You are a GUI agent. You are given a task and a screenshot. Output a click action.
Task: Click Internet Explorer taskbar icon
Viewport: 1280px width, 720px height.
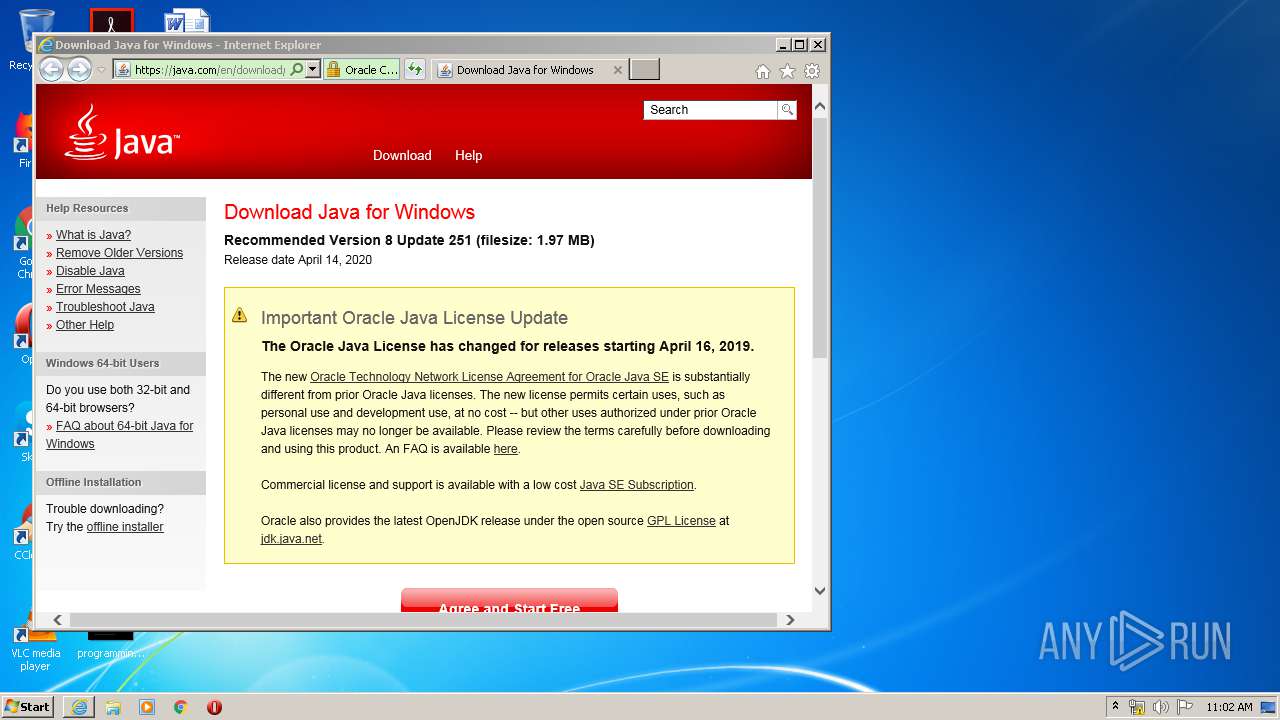point(79,707)
